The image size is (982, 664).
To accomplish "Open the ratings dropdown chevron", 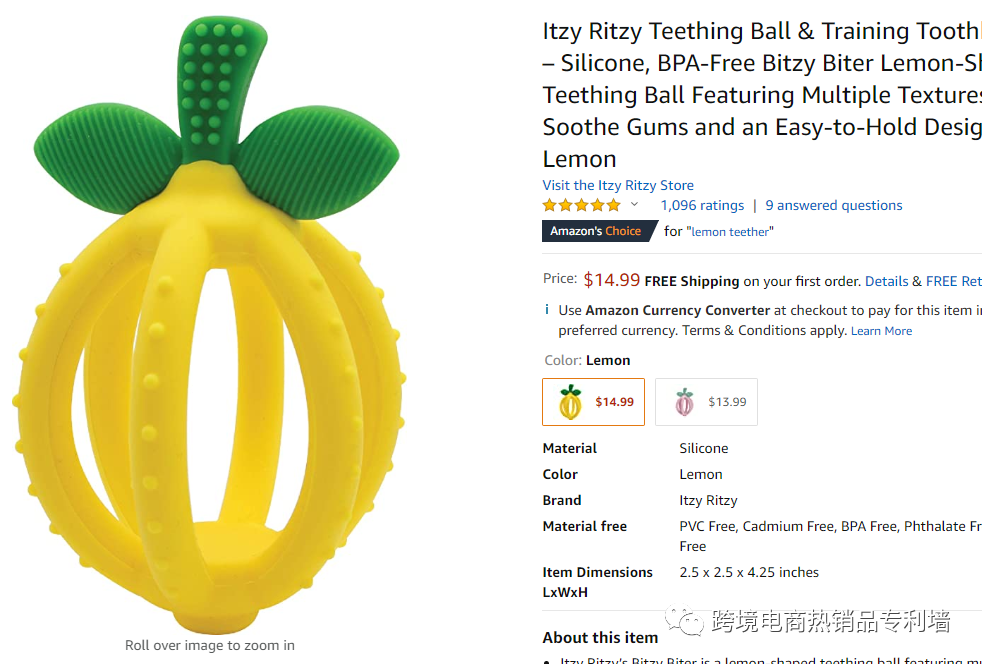I will click(634, 205).
